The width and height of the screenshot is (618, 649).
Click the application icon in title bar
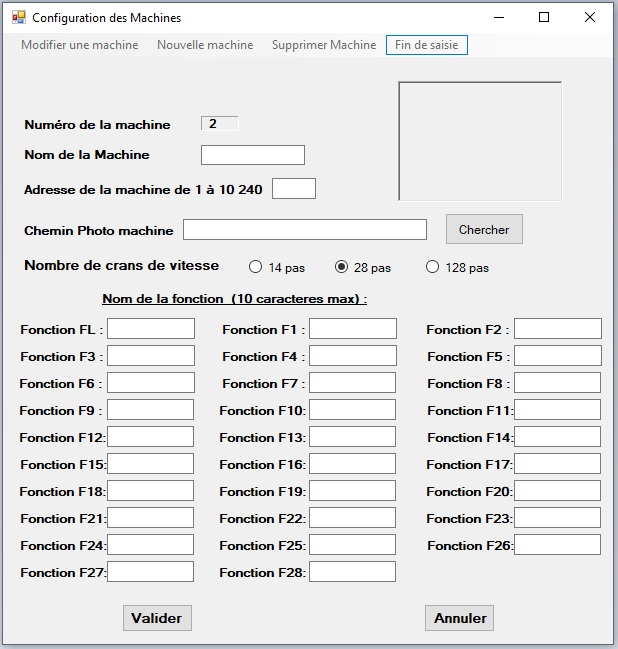click(19, 17)
